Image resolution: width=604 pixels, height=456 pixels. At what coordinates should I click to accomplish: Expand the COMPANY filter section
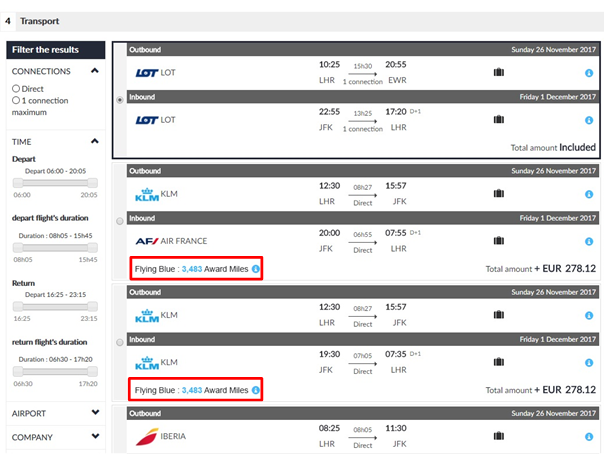94,437
